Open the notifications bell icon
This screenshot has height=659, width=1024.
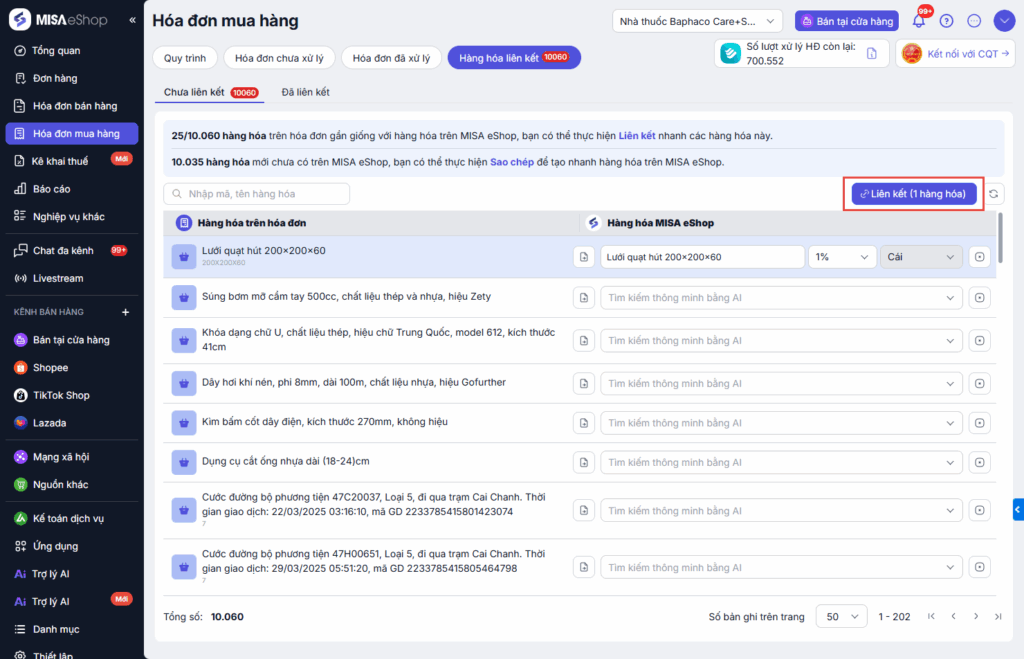pyautogui.click(x=919, y=21)
